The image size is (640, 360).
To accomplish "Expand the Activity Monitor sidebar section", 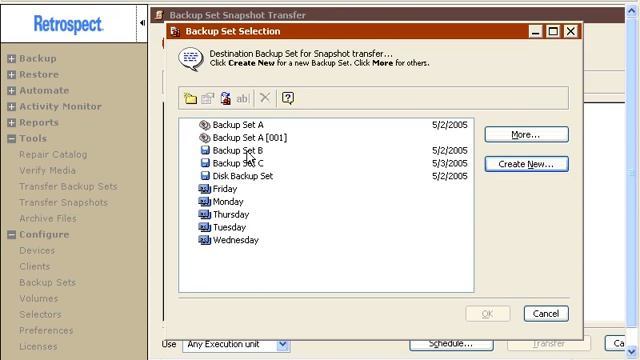I will pyautogui.click(x=11, y=107).
